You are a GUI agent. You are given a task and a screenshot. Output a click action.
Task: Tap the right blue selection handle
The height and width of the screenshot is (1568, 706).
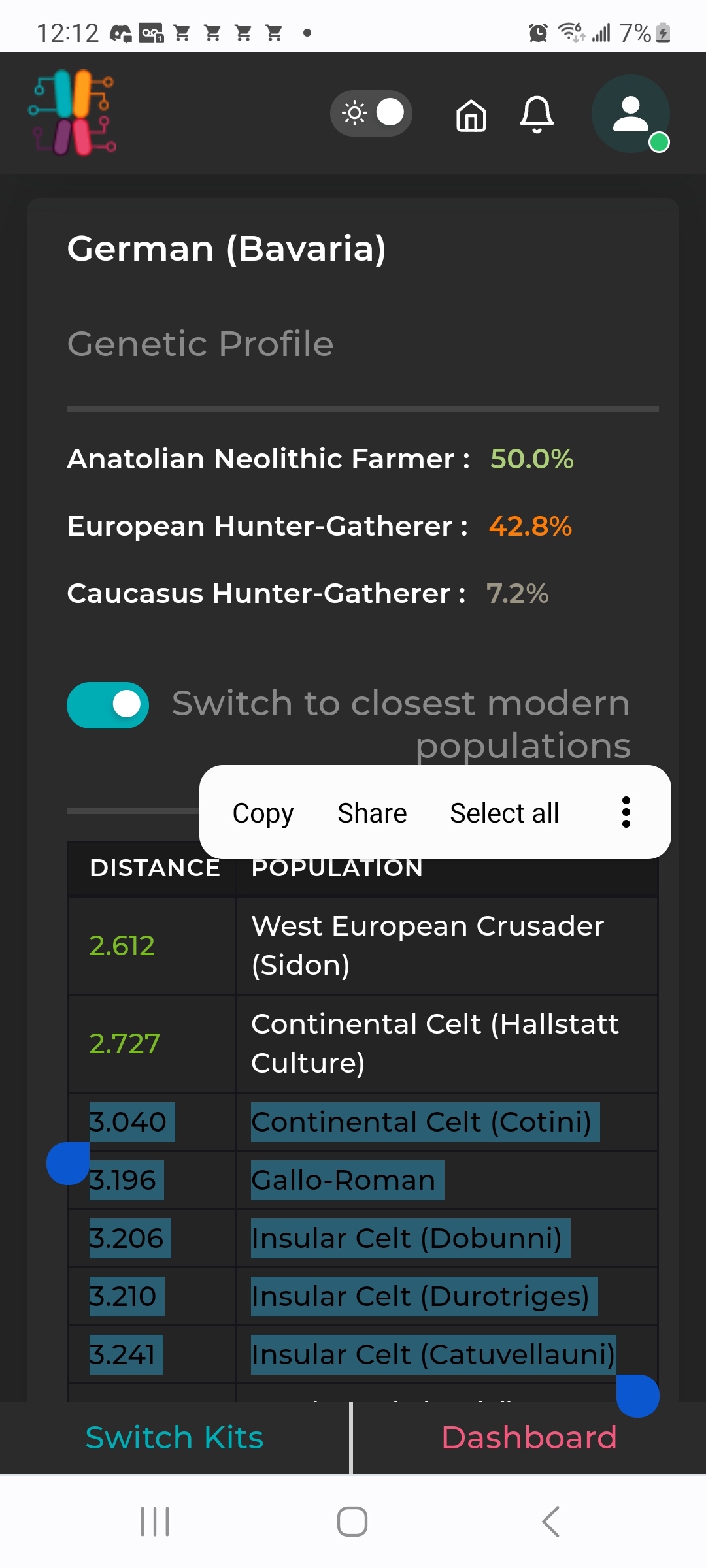[638, 1396]
